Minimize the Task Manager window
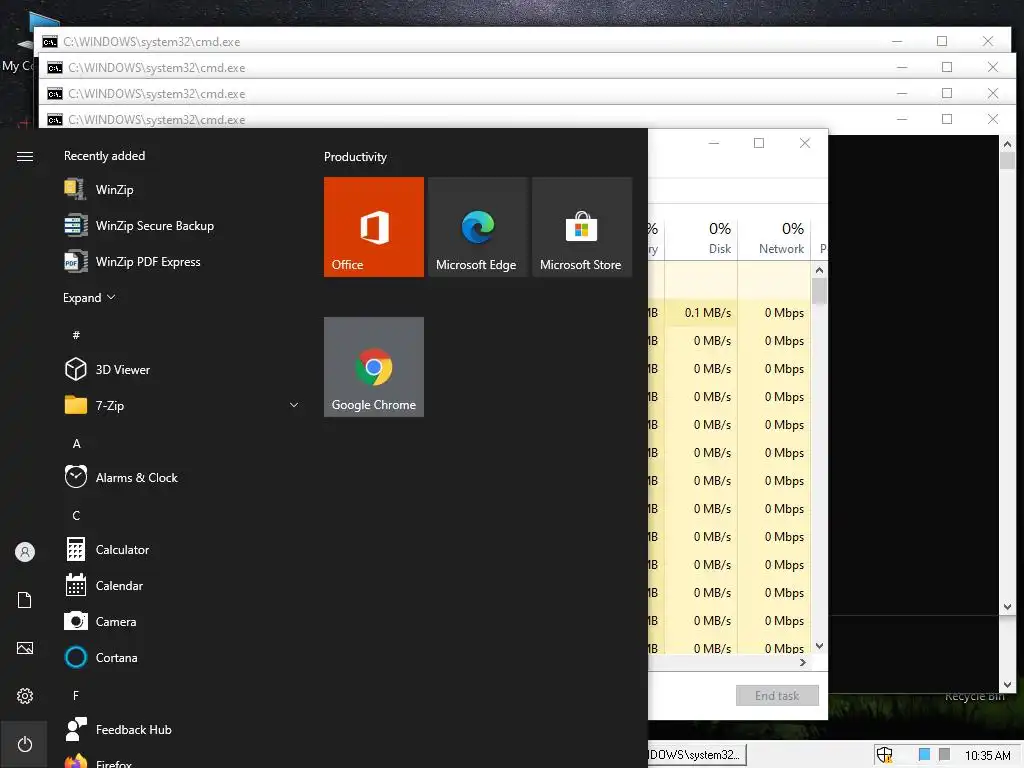 pos(714,143)
